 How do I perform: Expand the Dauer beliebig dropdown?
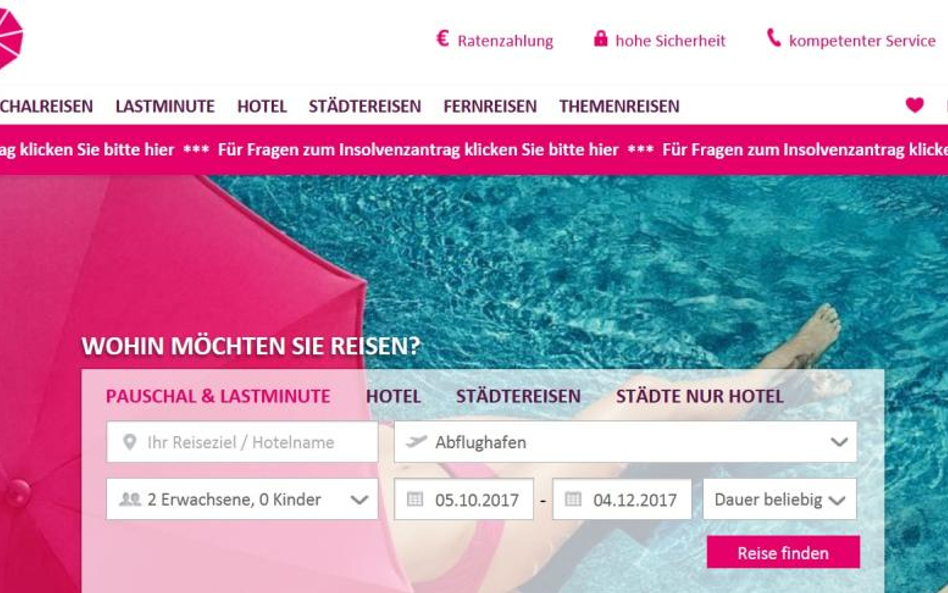pos(779,499)
